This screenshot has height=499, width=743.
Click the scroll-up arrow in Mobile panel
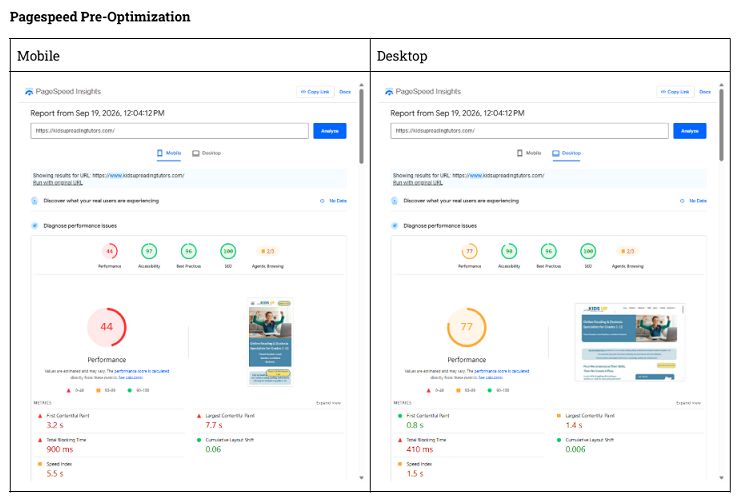click(361, 85)
